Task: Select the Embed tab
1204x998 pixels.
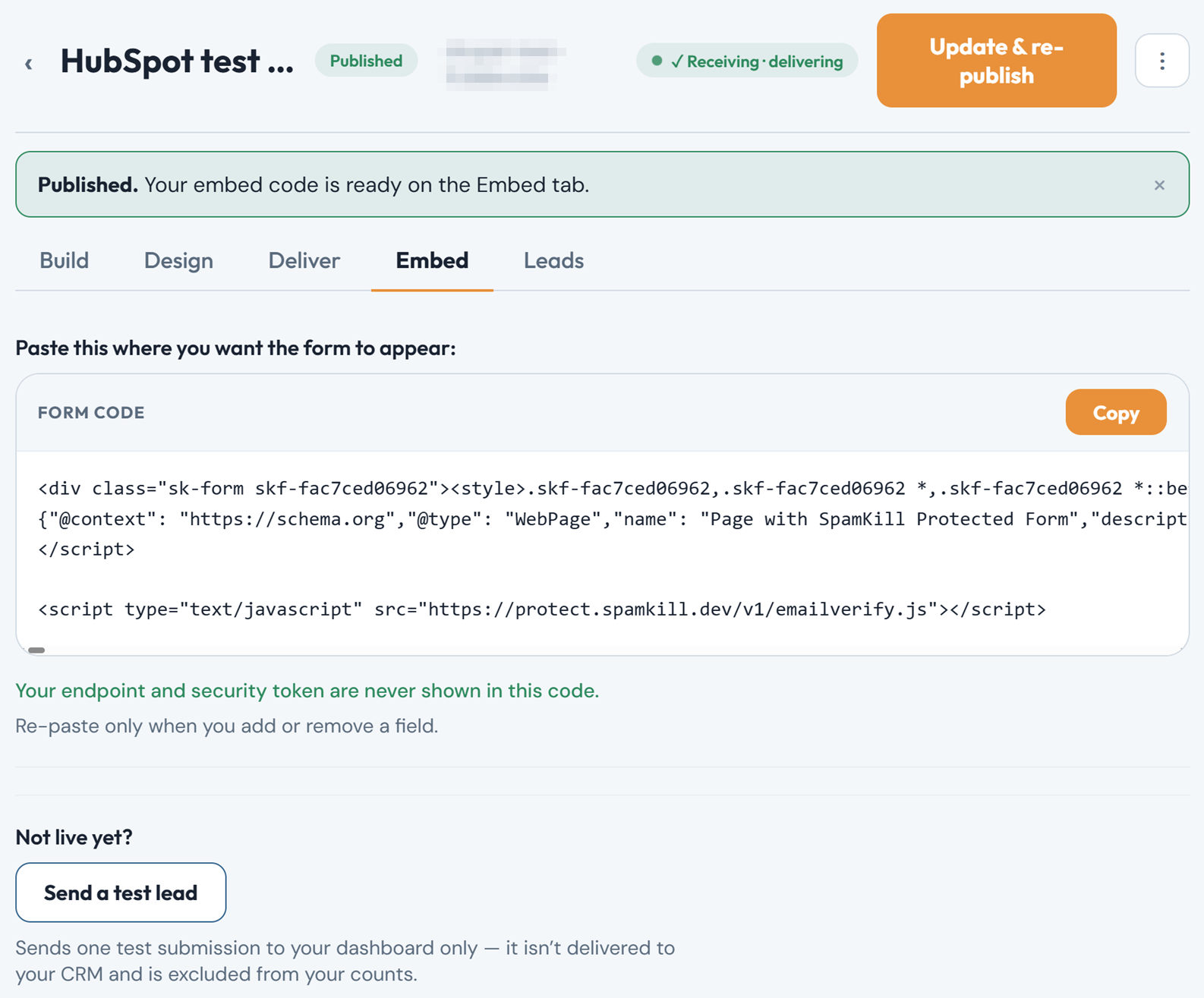Action: coord(432,260)
